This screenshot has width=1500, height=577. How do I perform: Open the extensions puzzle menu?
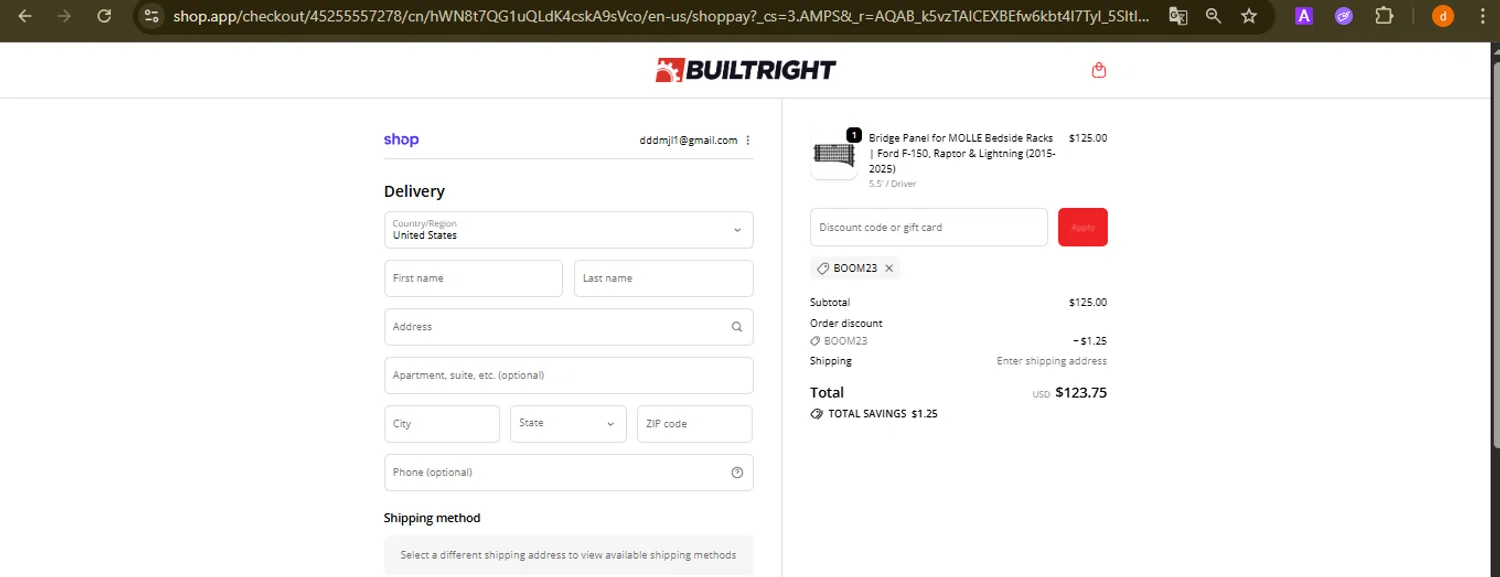coord(1384,16)
